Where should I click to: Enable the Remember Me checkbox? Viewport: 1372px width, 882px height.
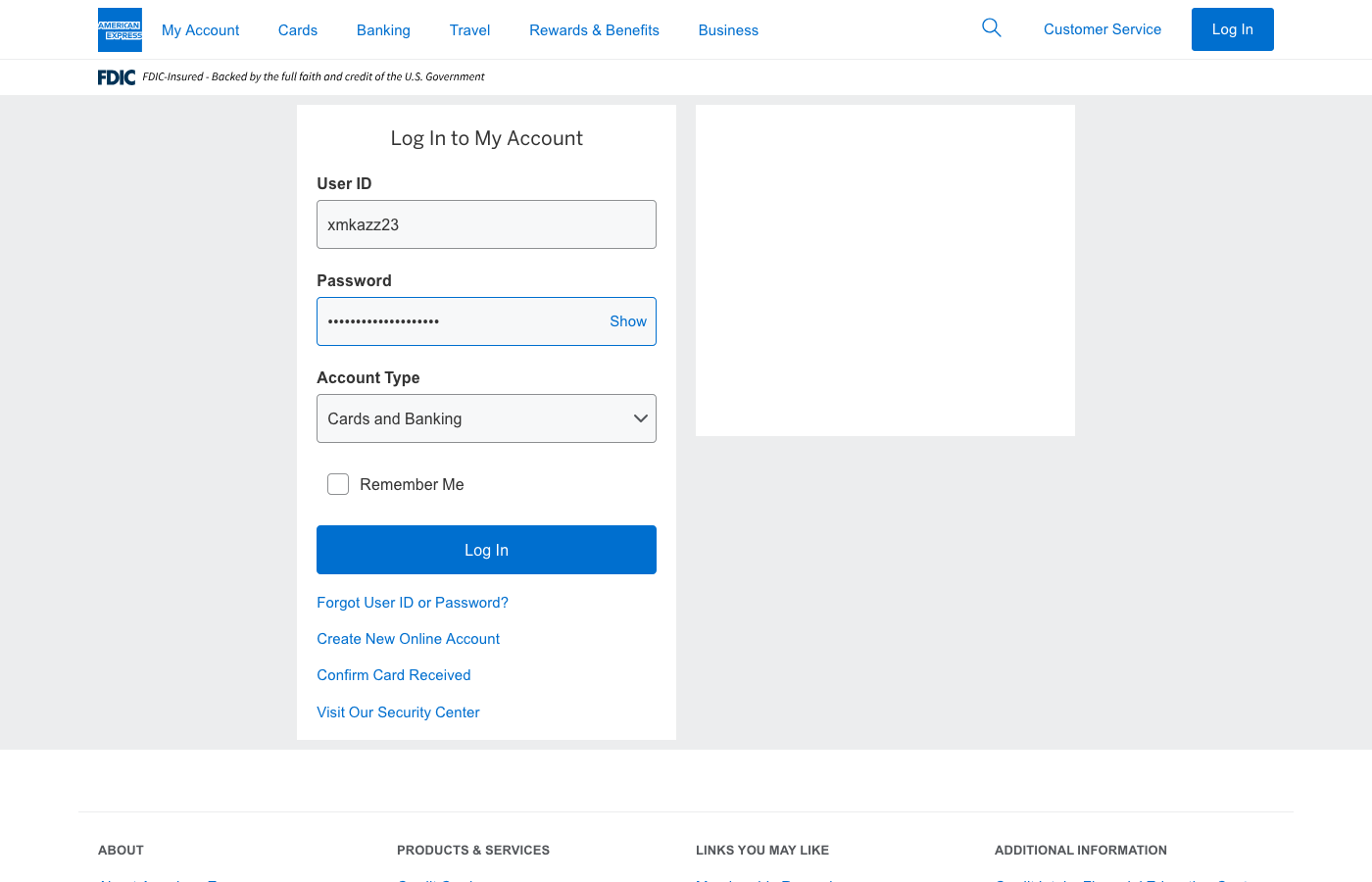(338, 484)
